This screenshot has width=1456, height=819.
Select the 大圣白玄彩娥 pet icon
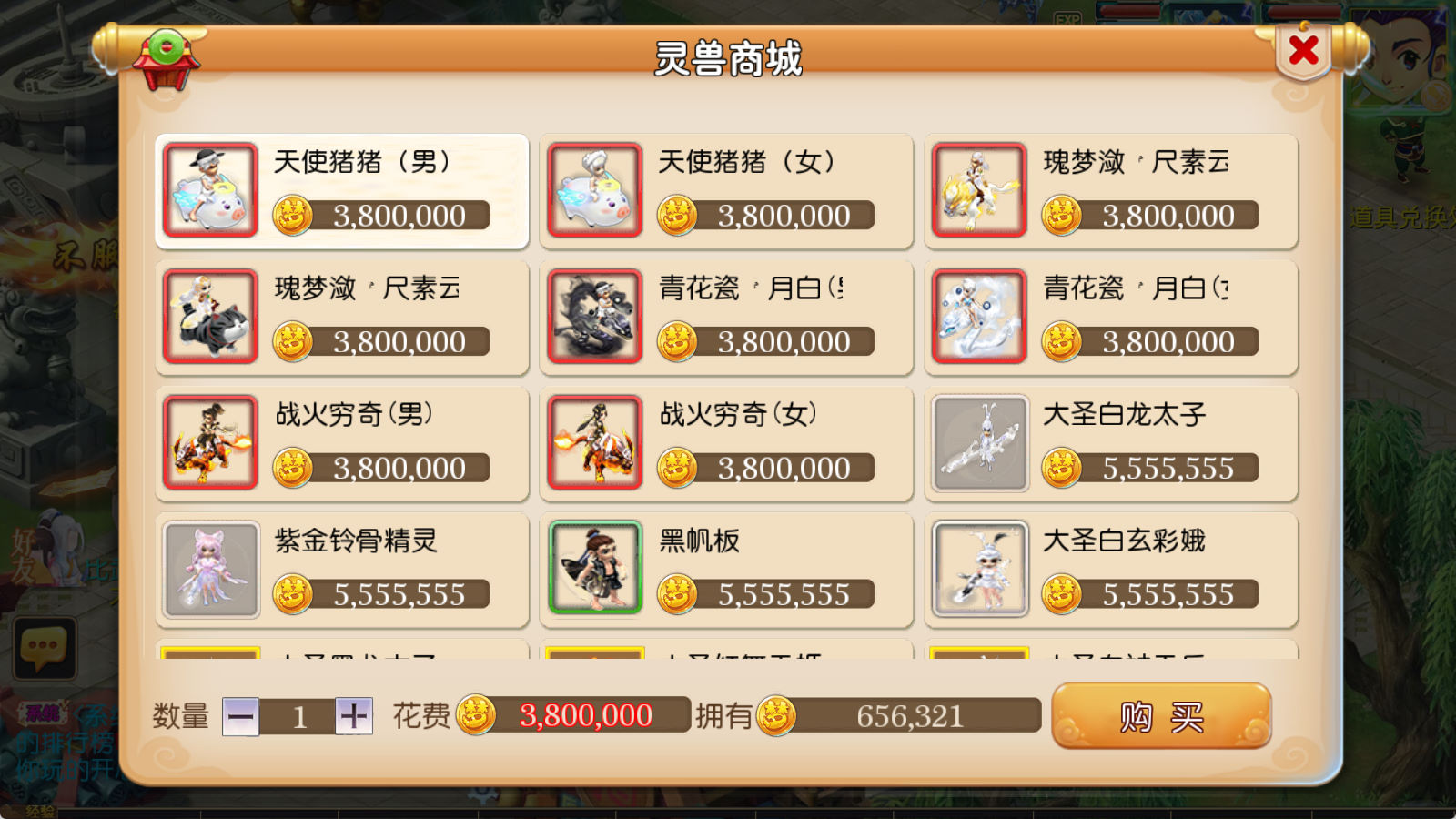point(980,570)
